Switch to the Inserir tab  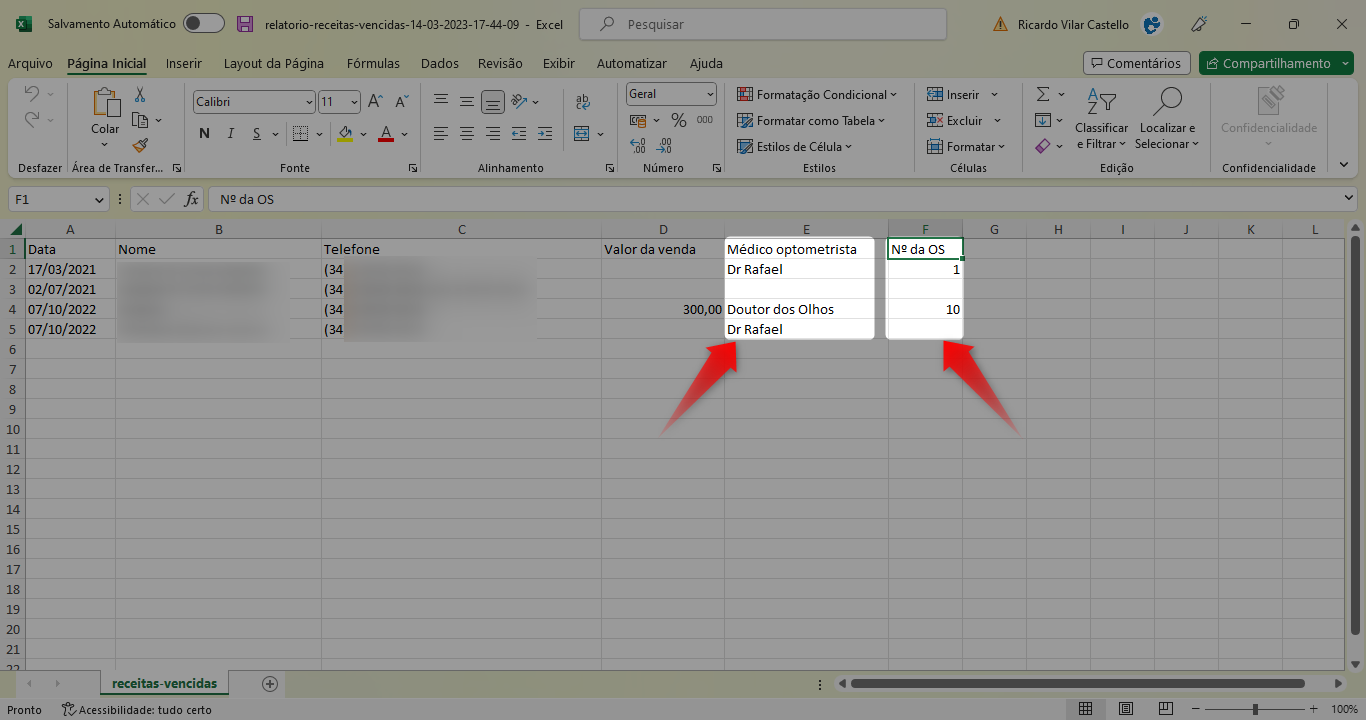[184, 63]
